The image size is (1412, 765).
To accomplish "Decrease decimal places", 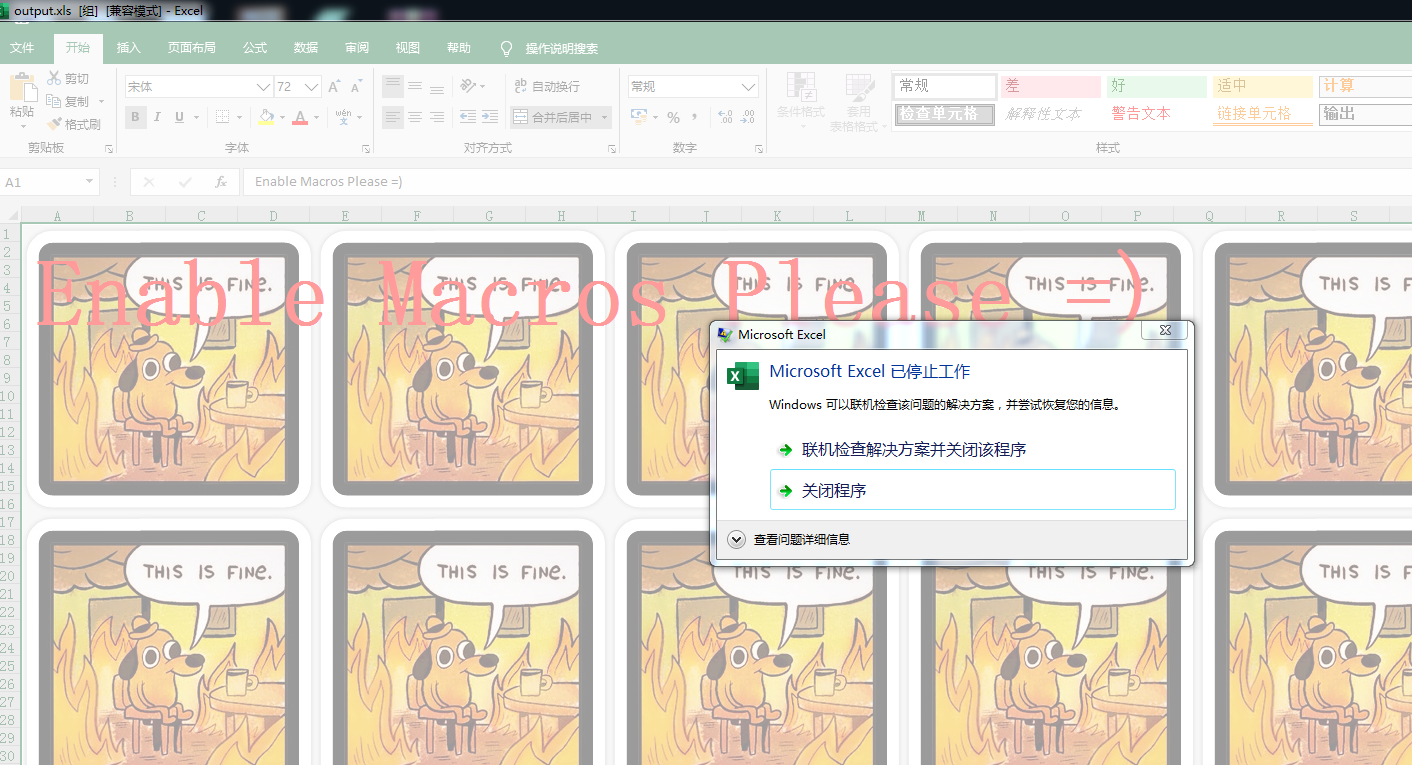I will 747,117.
